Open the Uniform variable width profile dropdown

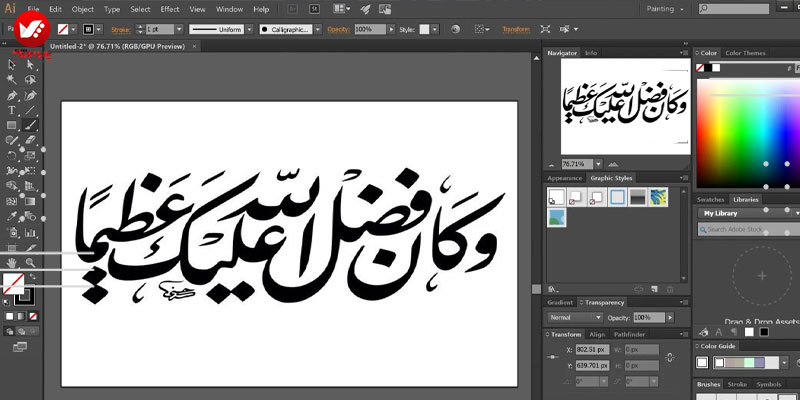[248, 30]
